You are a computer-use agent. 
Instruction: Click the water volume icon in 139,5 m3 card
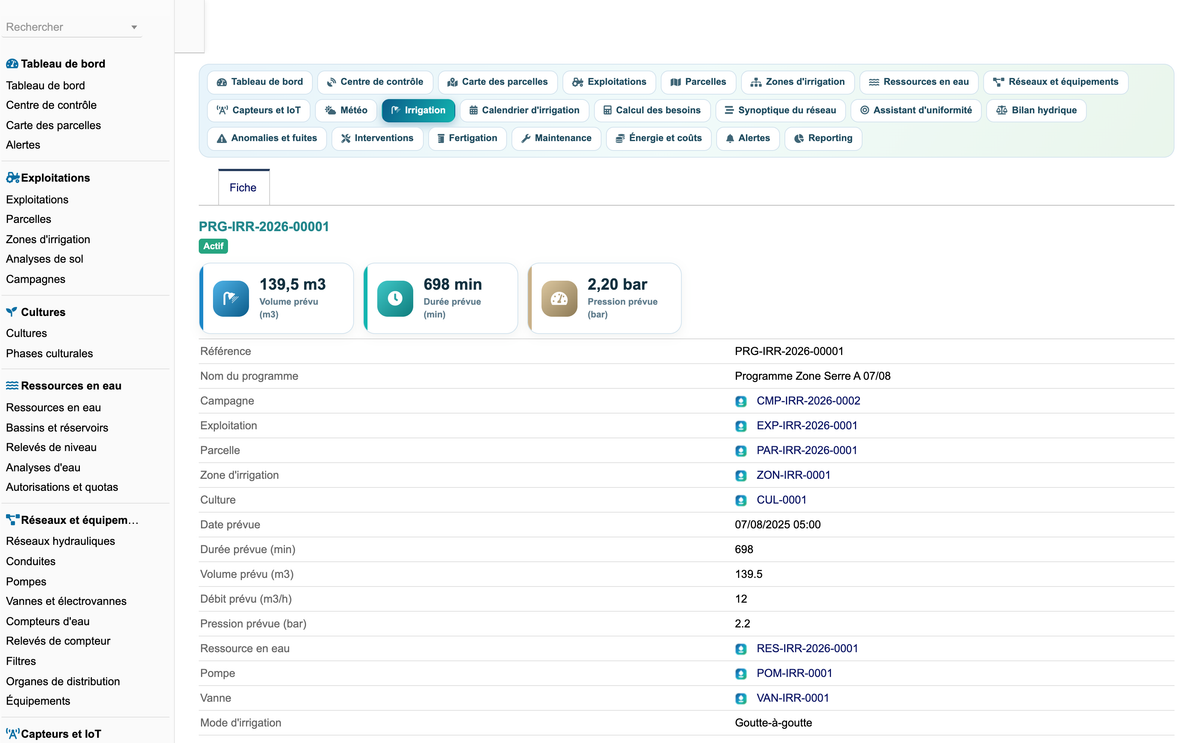click(231, 299)
